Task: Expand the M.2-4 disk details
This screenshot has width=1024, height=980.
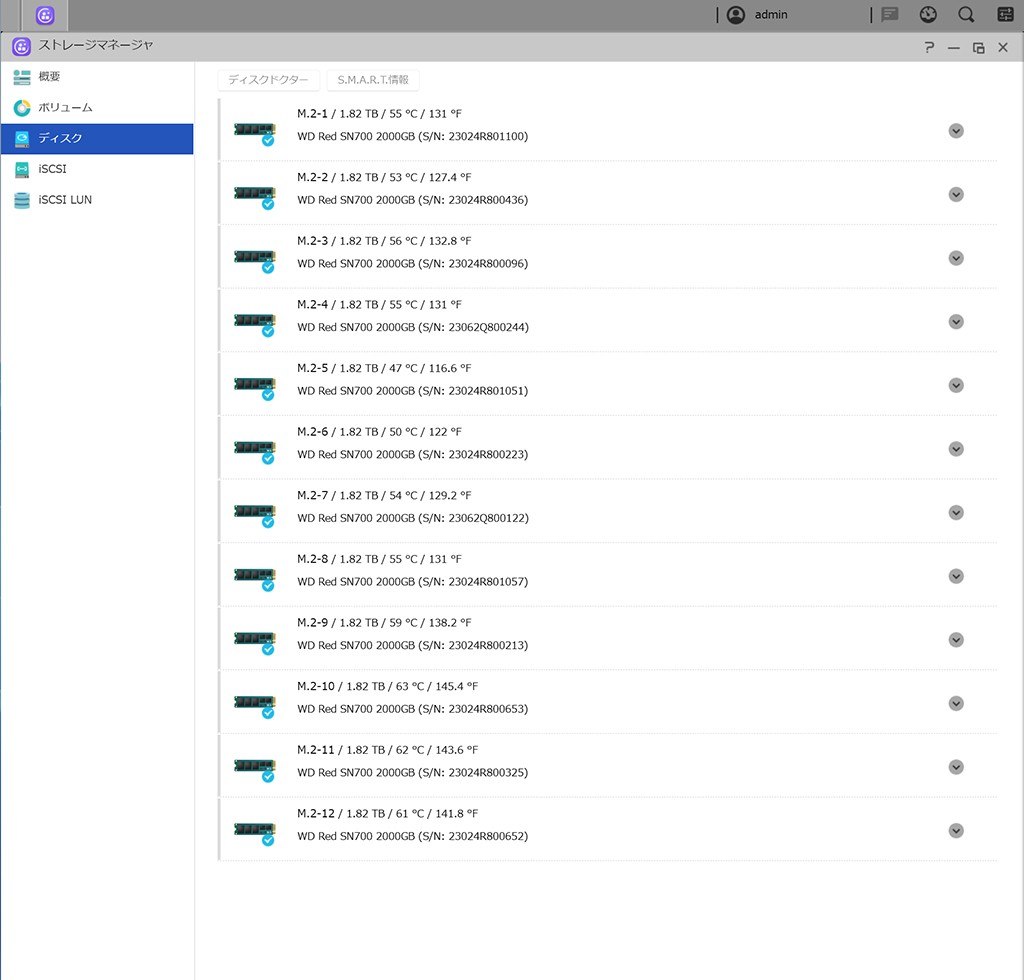Action: (956, 322)
